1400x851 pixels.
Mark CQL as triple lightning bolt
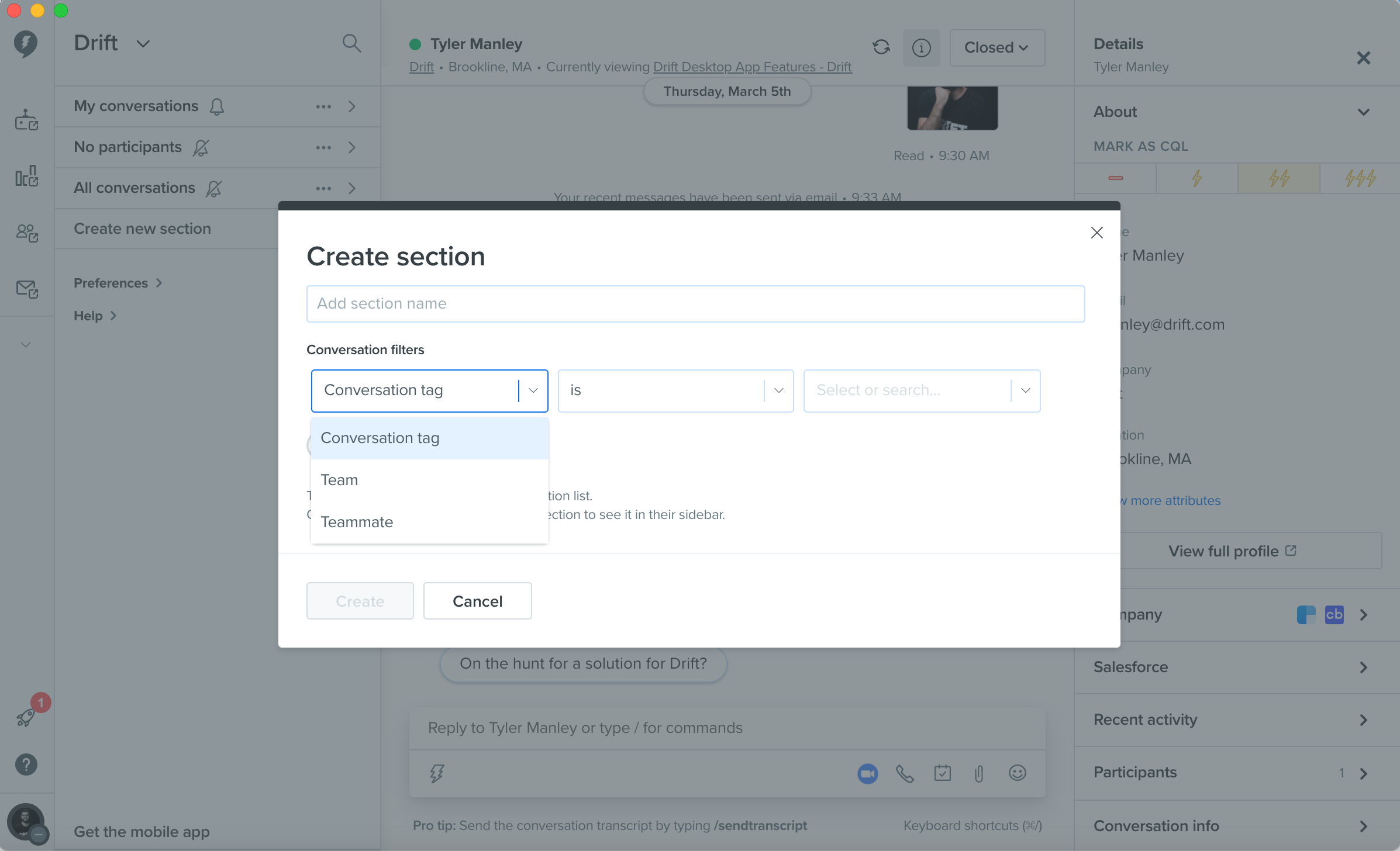(1360, 178)
